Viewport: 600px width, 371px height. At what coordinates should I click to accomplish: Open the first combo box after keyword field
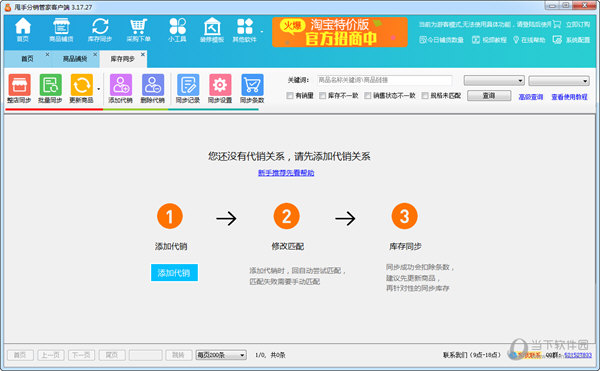coord(494,80)
